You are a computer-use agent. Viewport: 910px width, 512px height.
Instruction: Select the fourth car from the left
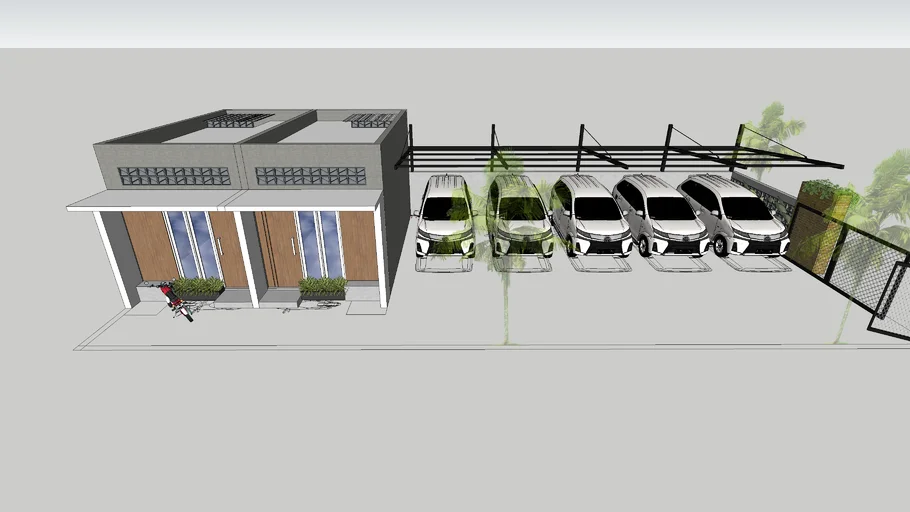pyautogui.click(x=659, y=217)
